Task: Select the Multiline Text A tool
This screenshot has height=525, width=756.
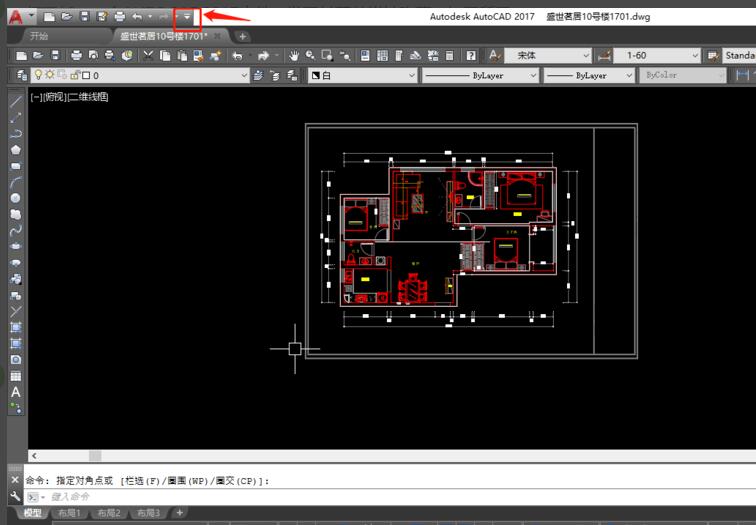Action: pos(16,392)
